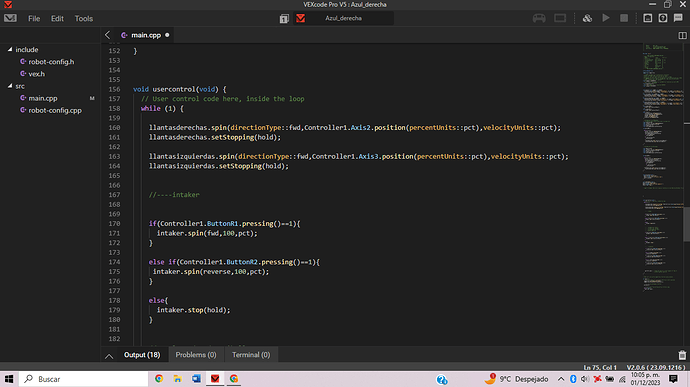
Task: Build the project with the build icon
Action: (587, 18)
